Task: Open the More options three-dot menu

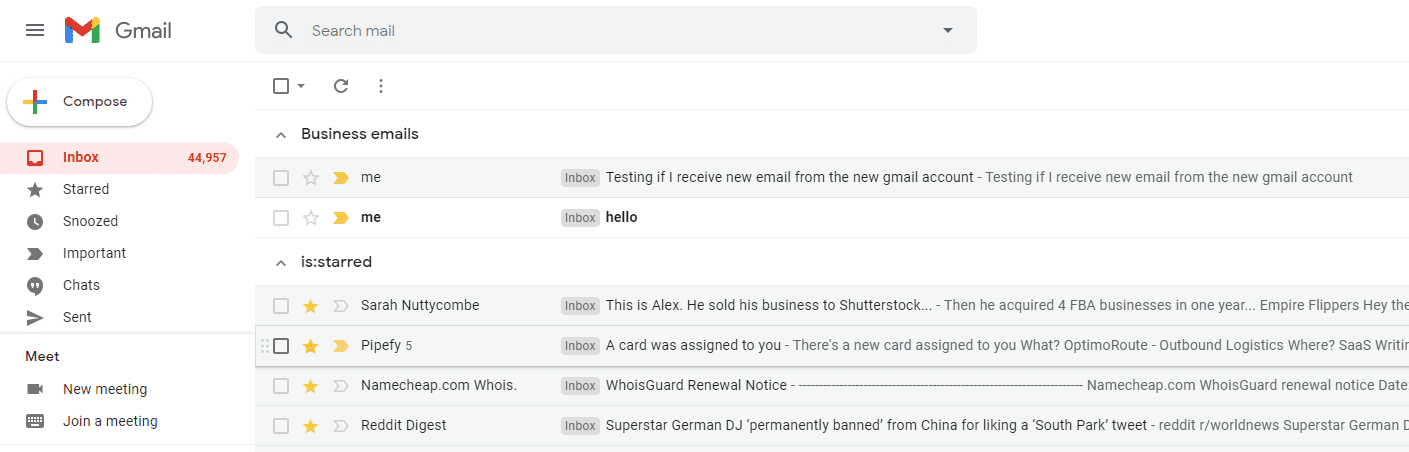Action: pos(381,86)
